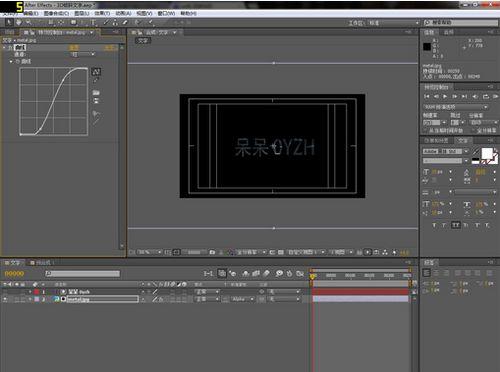Select the Hand tool in toolbar
The height and width of the screenshot is (372, 500).
tap(19, 22)
